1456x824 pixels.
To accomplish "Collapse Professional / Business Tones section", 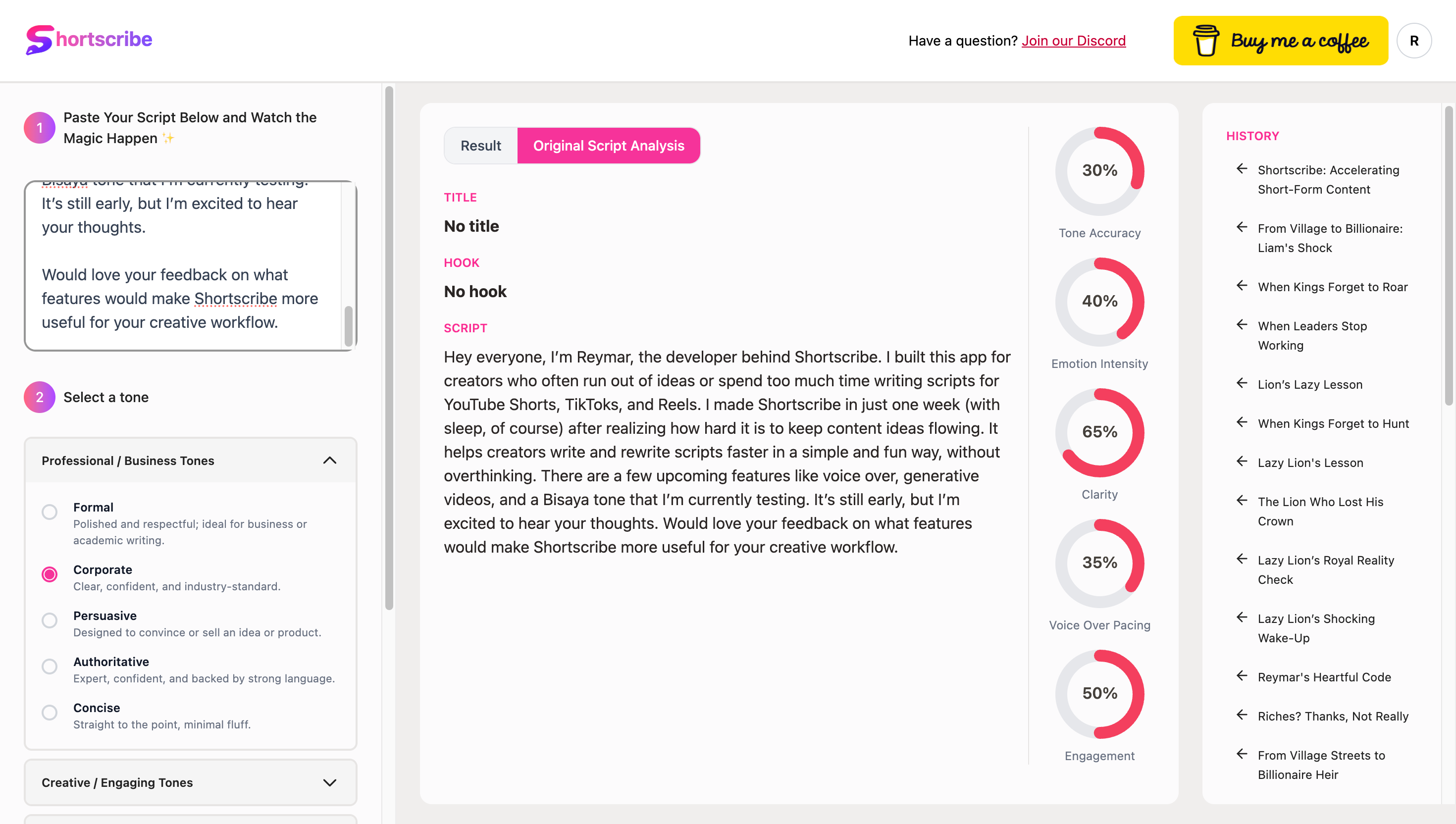I will 330,460.
